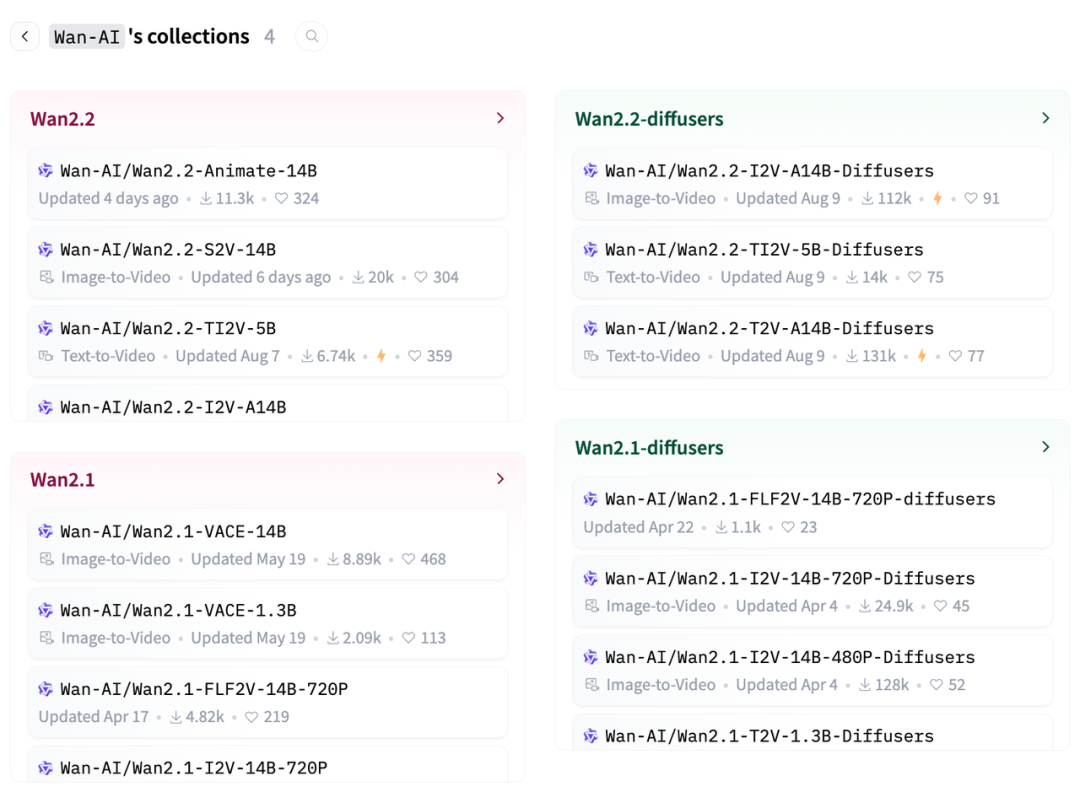This screenshot has width=1080, height=803.
Task: Click the heart icon with 23 likes
Action: [x=788, y=527]
